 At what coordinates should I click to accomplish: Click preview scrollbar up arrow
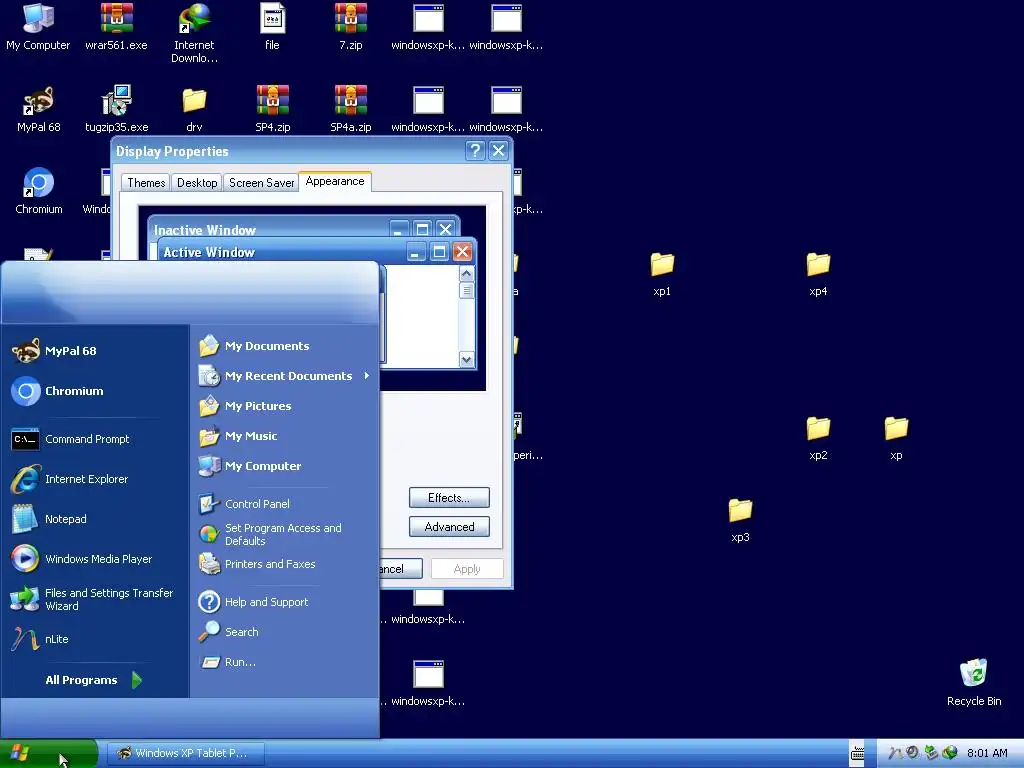(466, 274)
